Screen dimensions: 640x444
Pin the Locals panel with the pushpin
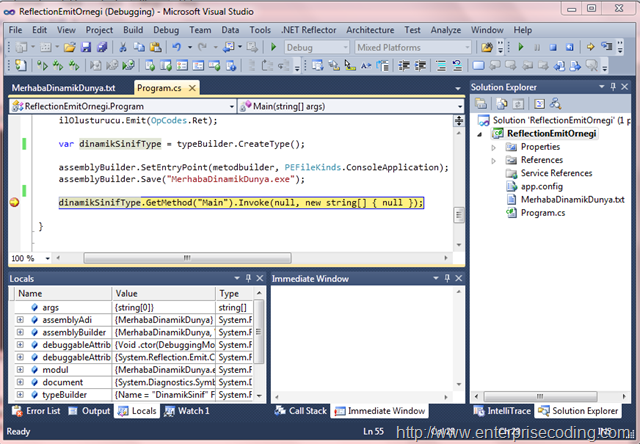pyautogui.click(x=248, y=278)
